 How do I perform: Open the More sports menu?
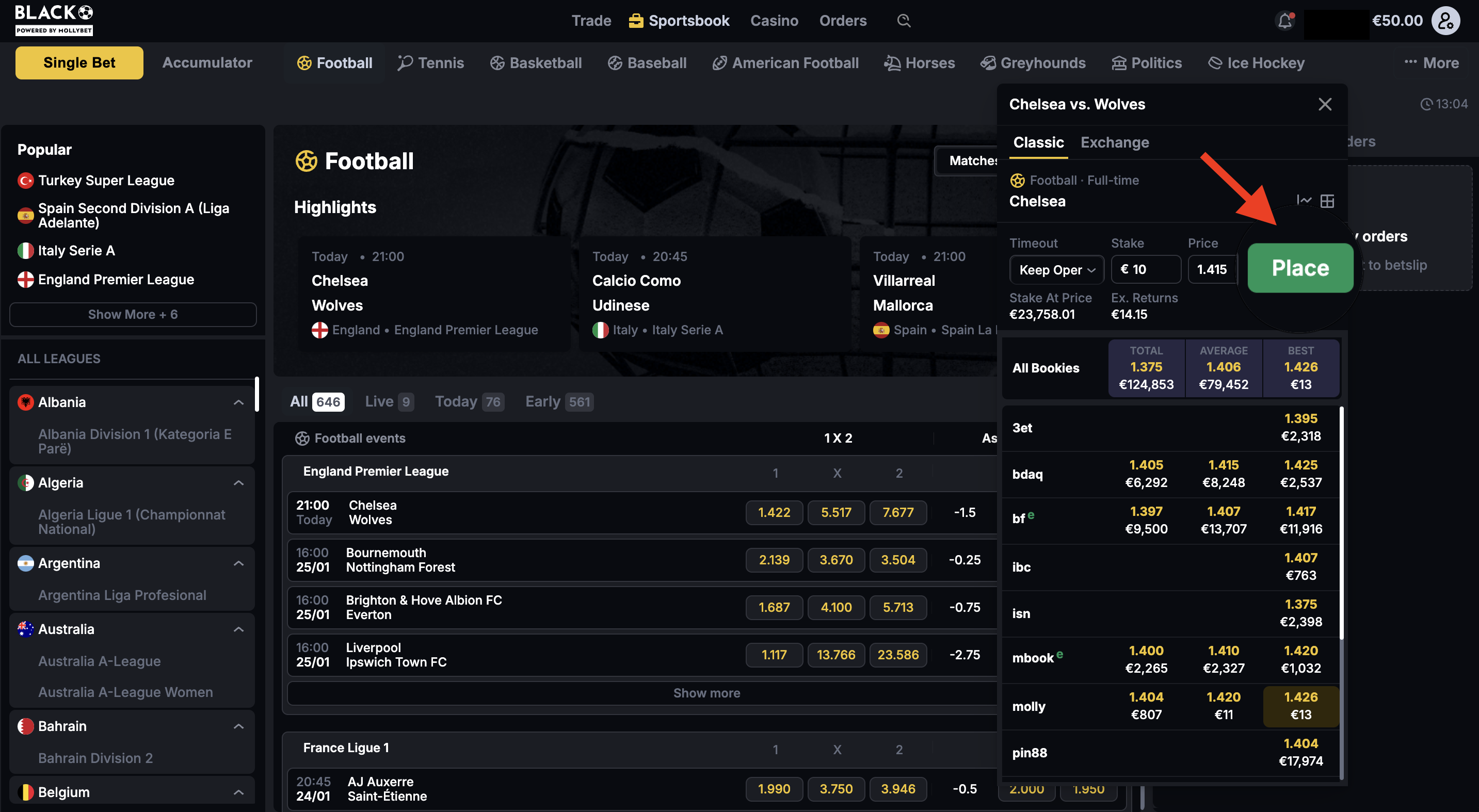pyautogui.click(x=1432, y=63)
